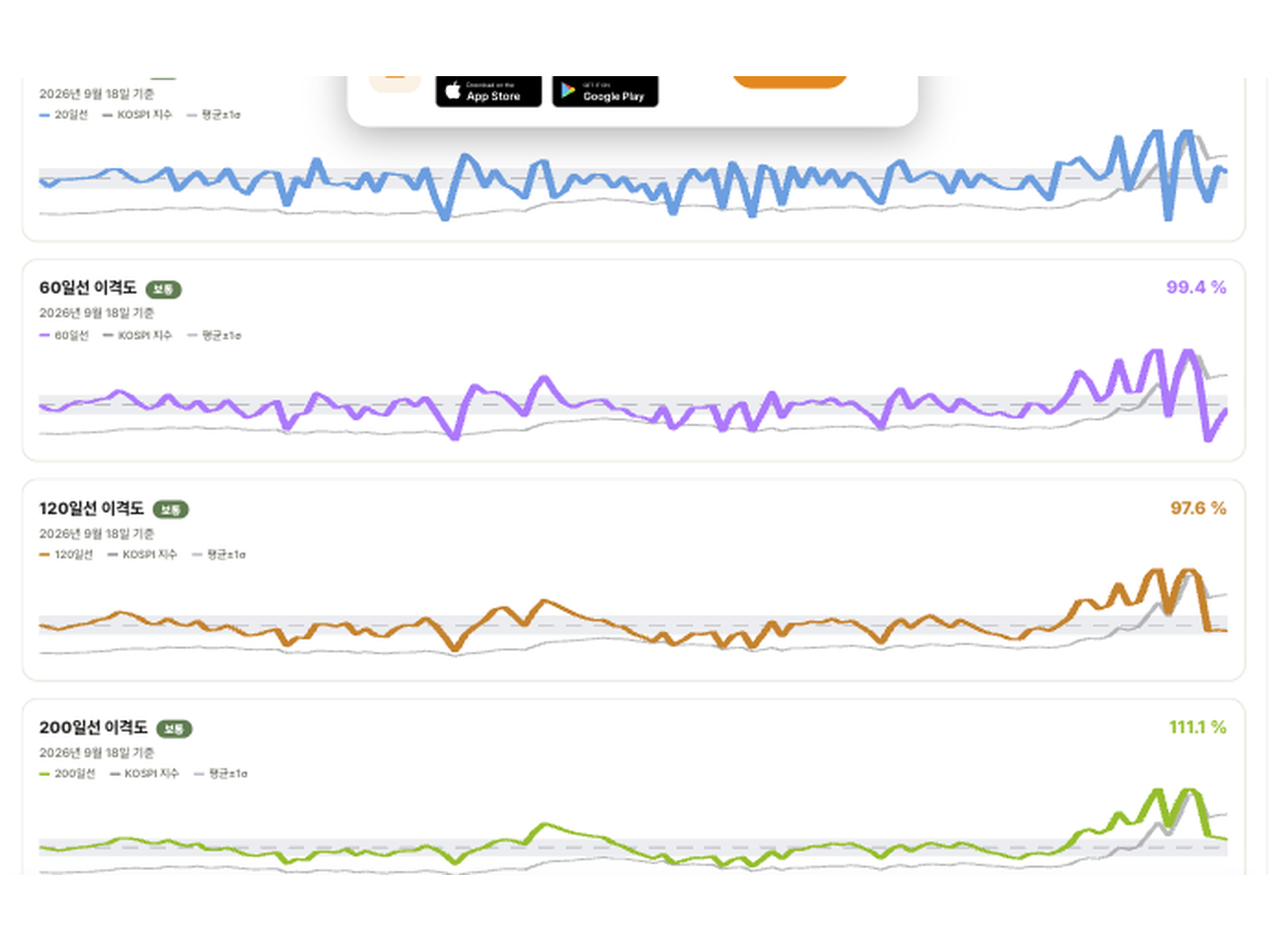Toggle KOSPI 지수 legend in 20일선 chart
This screenshot has height=952, width=1270.
click(x=137, y=115)
